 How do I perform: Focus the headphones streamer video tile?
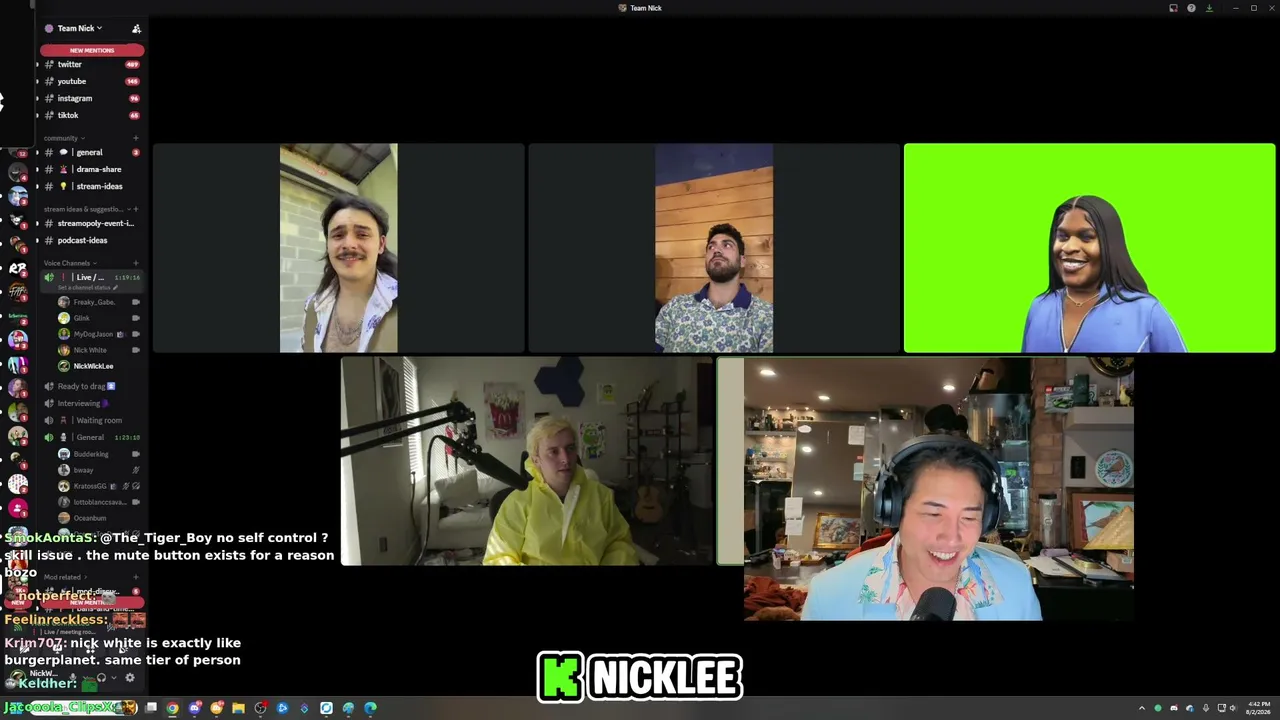pyautogui.click(x=926, y=489)
